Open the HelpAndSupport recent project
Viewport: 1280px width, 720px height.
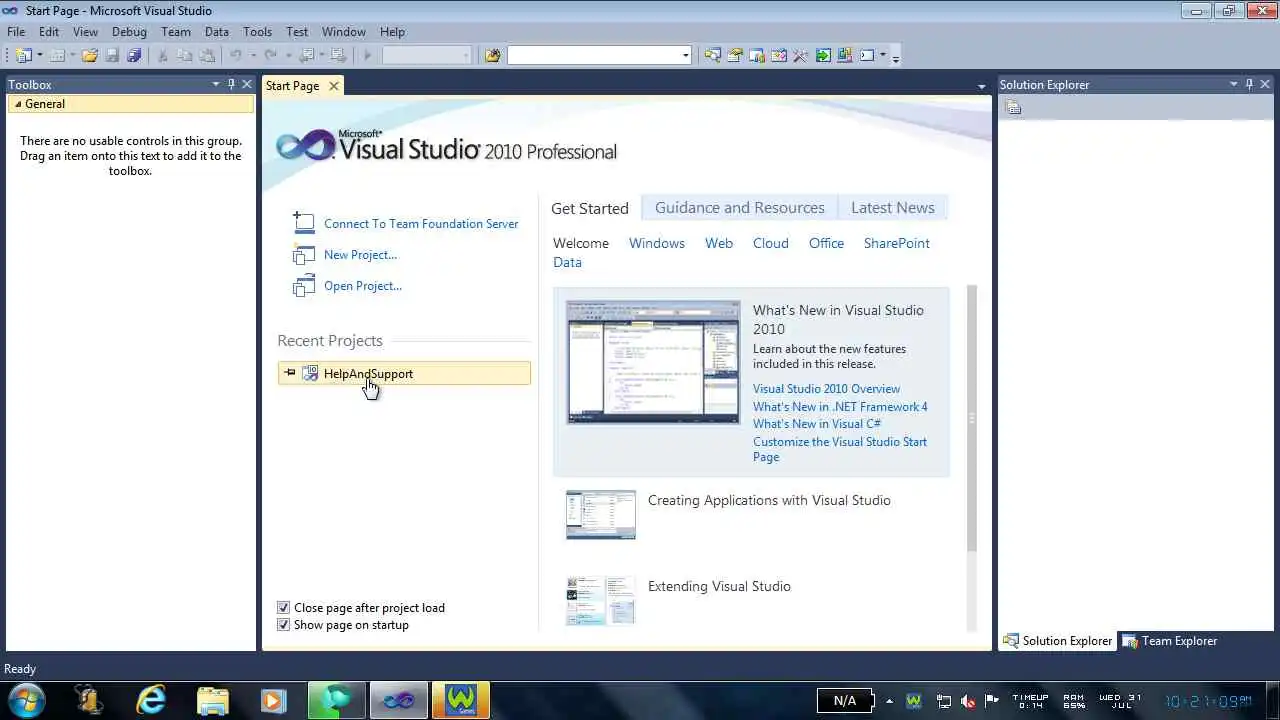[x=404, y=373]
